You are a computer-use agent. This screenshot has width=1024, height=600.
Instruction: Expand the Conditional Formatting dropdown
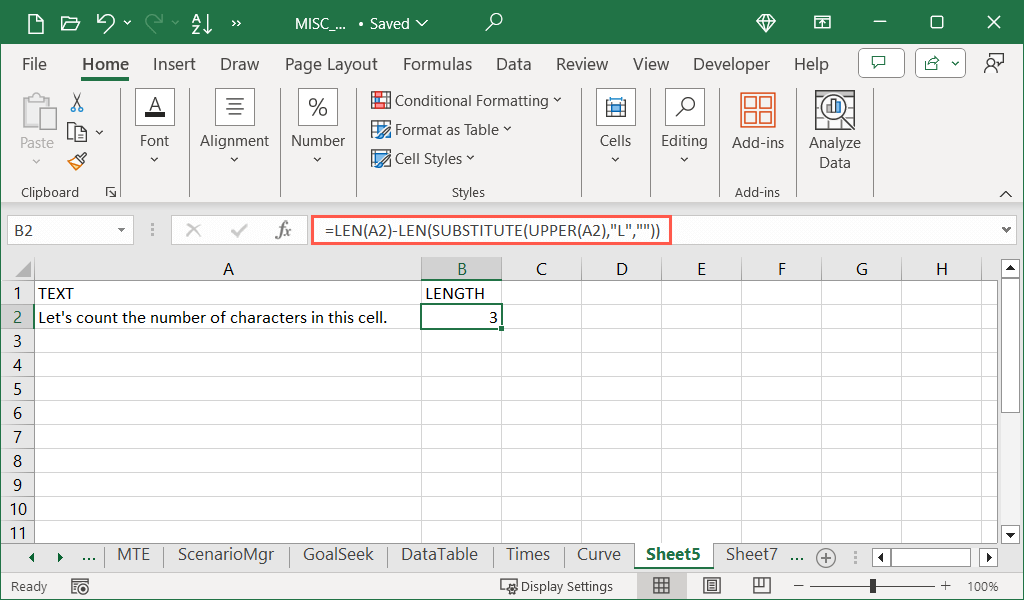[x=466, y=100]
